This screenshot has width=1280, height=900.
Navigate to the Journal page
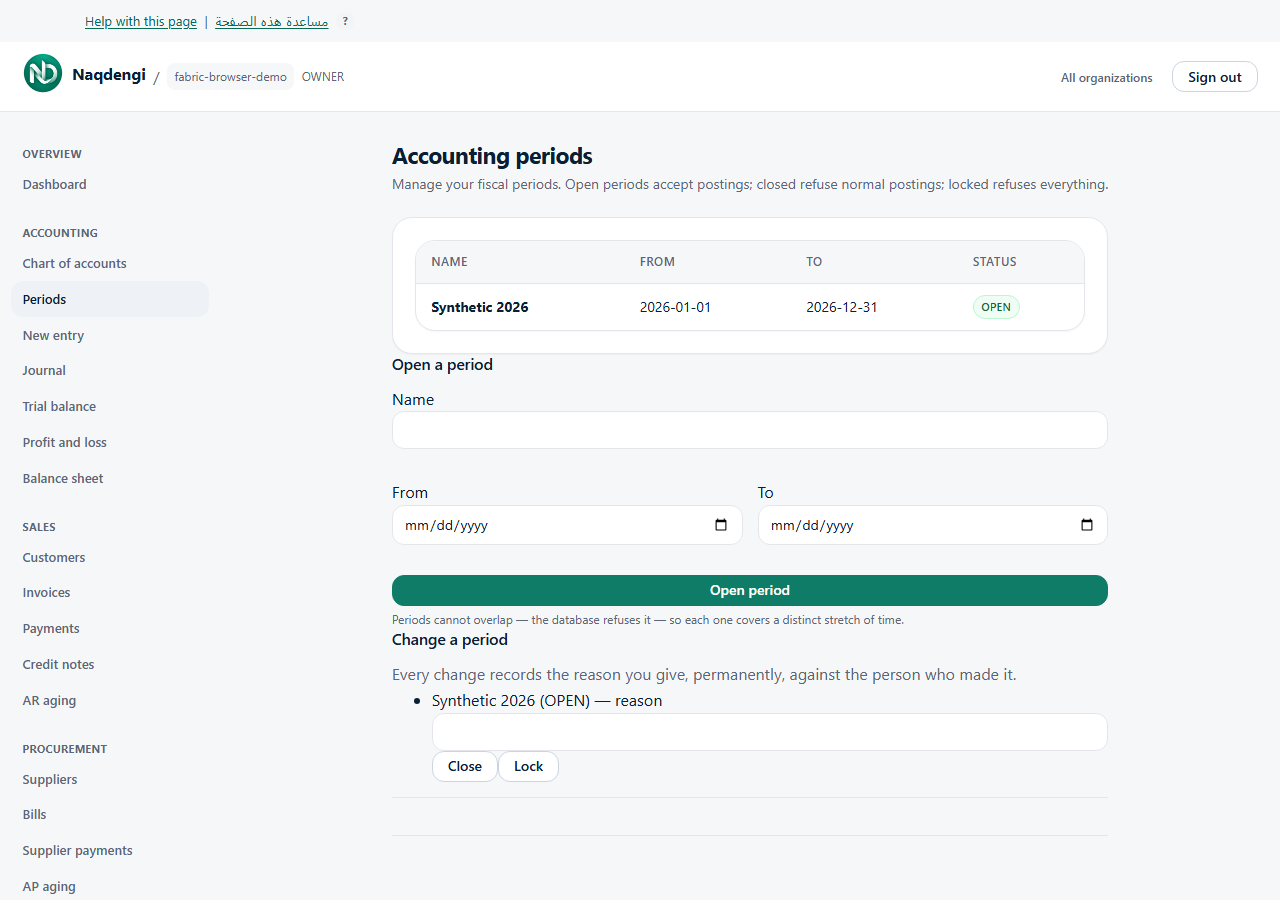(x=44, y=370)
